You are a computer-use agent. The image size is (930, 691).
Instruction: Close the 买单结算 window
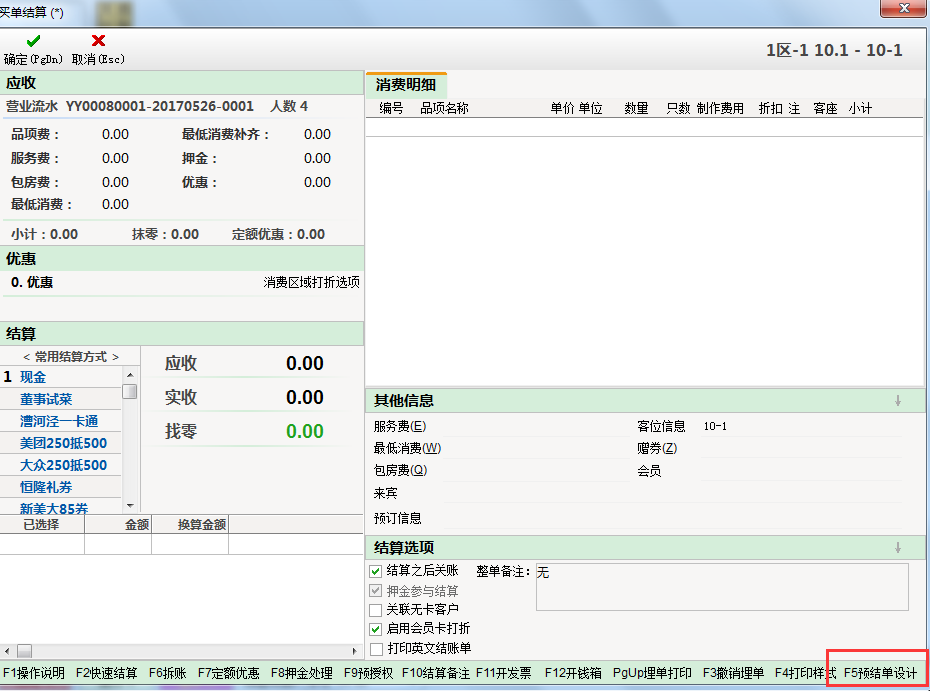pyautogui.click(x=904, y=8)
